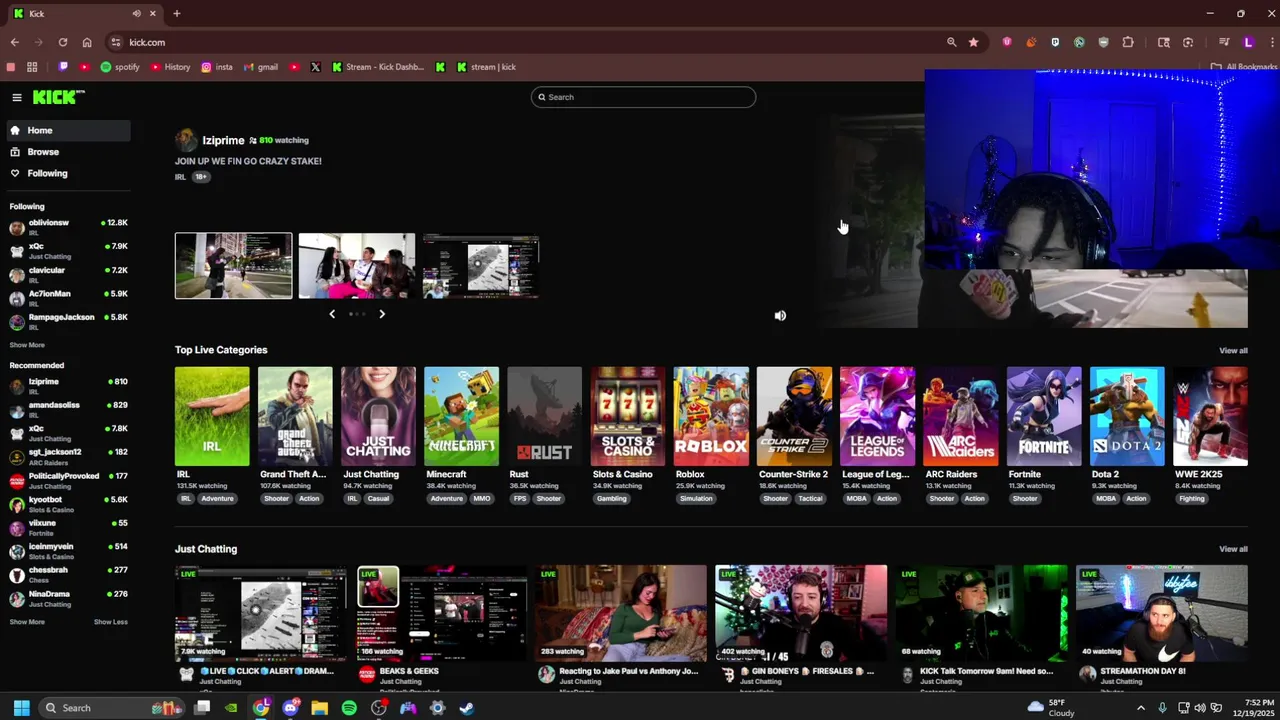Open site information icon in address bar
Image resolution: width=1280 pixels, height=720 pixels.
click(x=116, y=42)
